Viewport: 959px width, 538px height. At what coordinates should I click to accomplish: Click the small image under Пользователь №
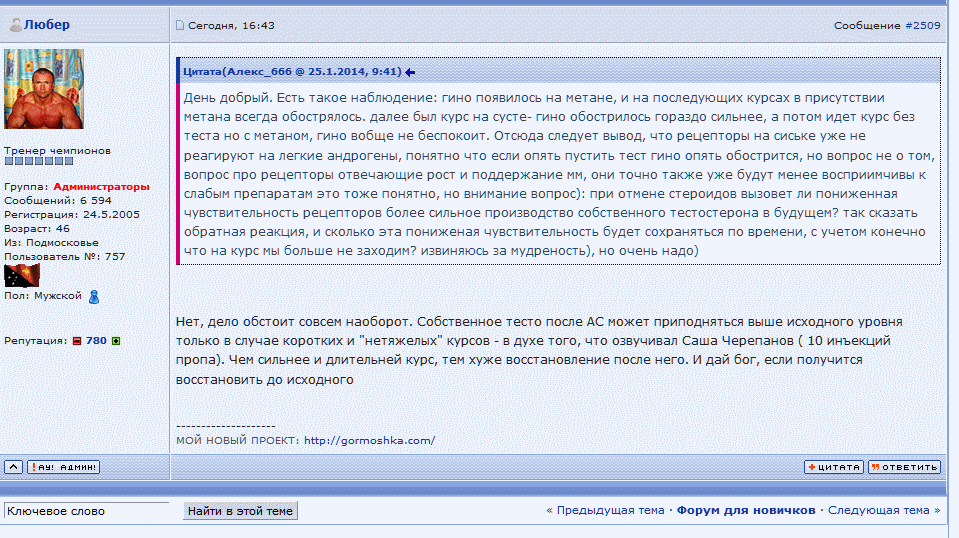click(x=22, y=276)
